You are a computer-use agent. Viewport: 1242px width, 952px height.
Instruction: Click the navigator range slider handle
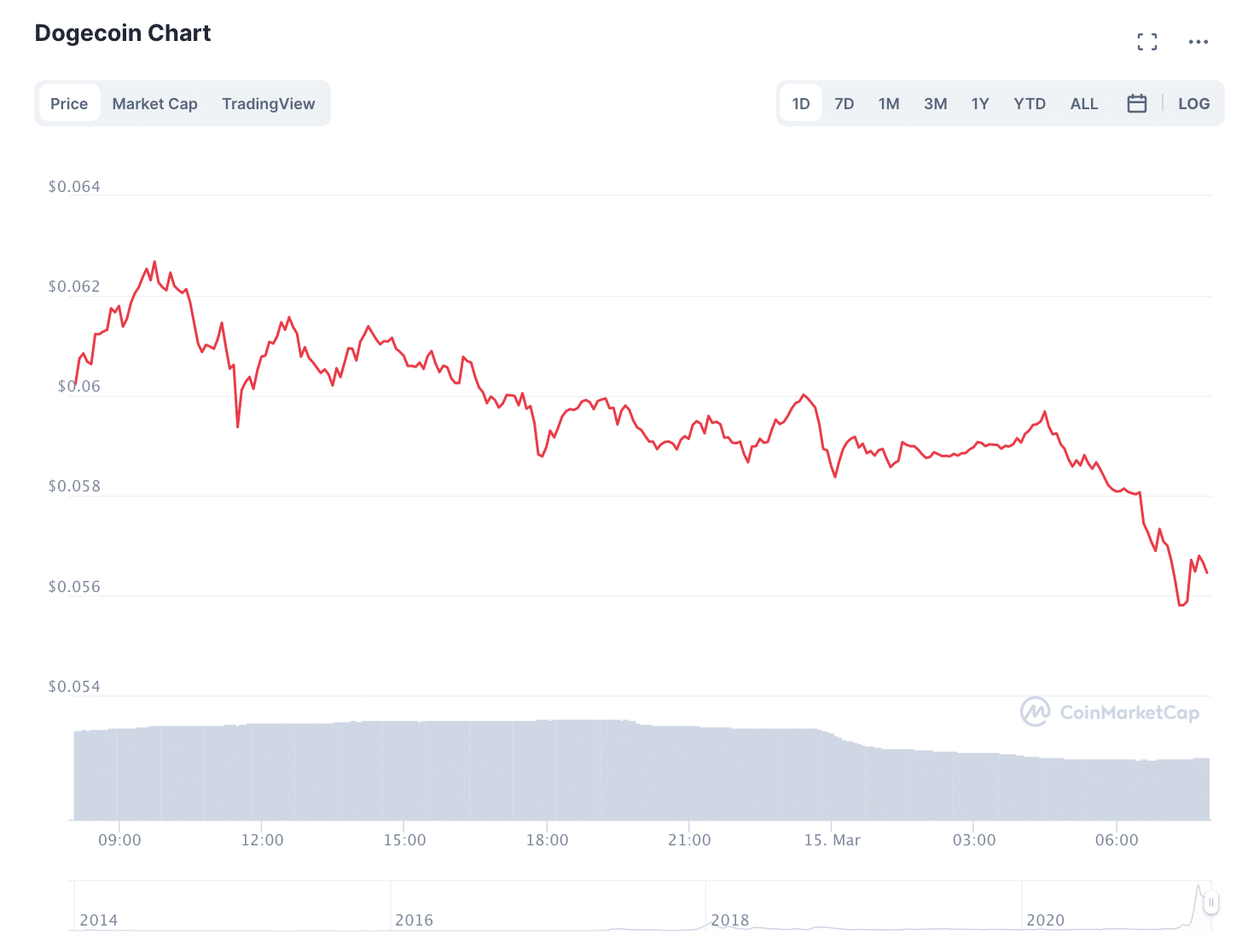1210,903
